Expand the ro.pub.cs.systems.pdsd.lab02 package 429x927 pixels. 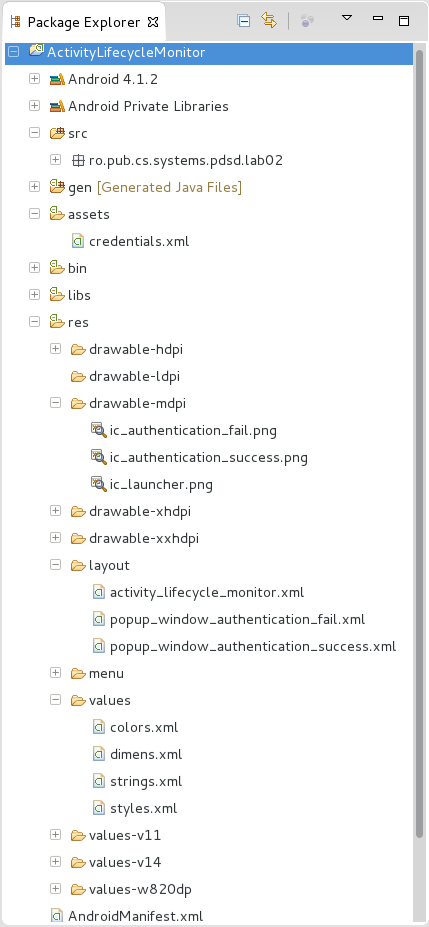click(56, 160)
